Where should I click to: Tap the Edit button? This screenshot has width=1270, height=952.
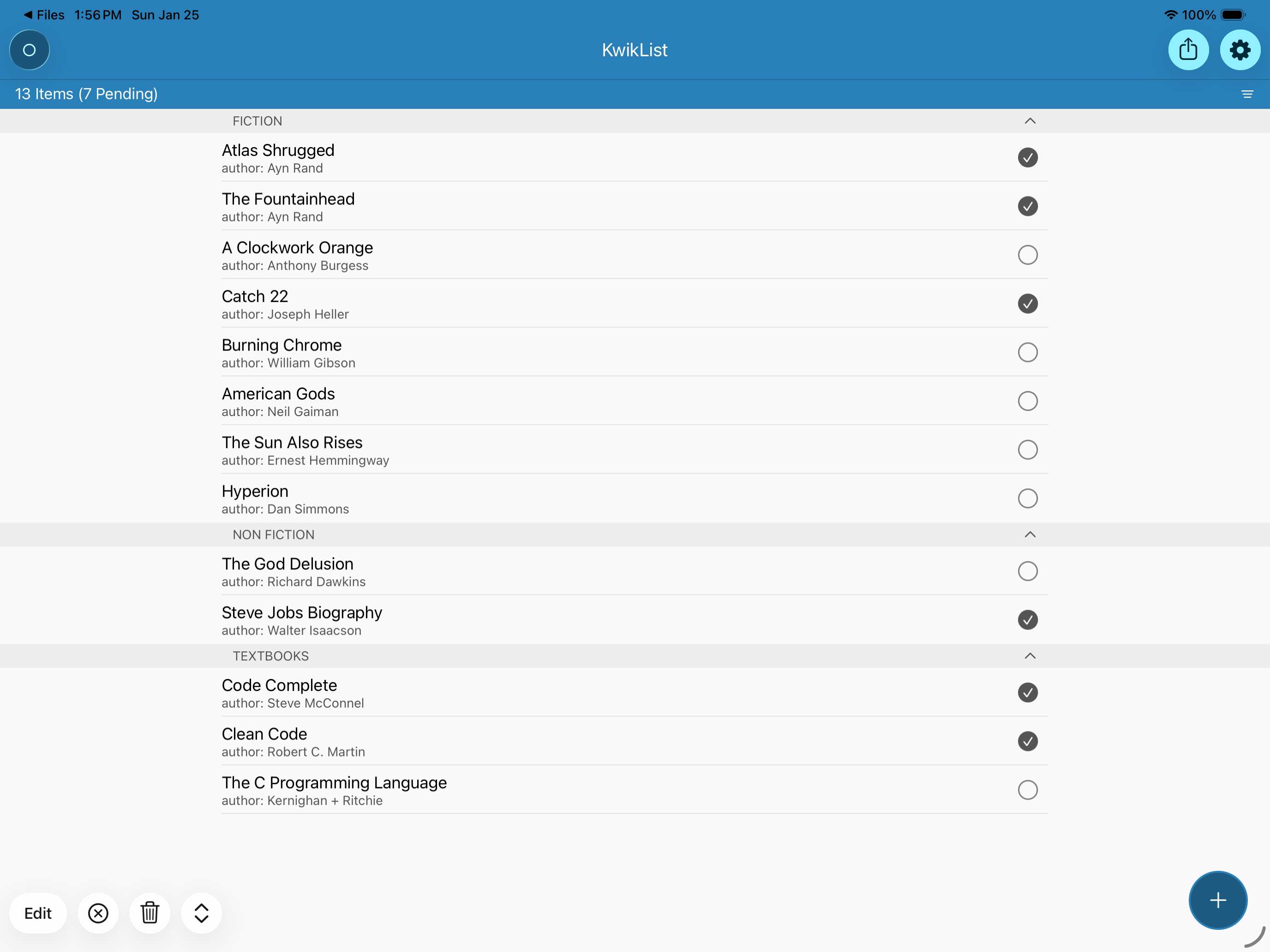(38, 913)
